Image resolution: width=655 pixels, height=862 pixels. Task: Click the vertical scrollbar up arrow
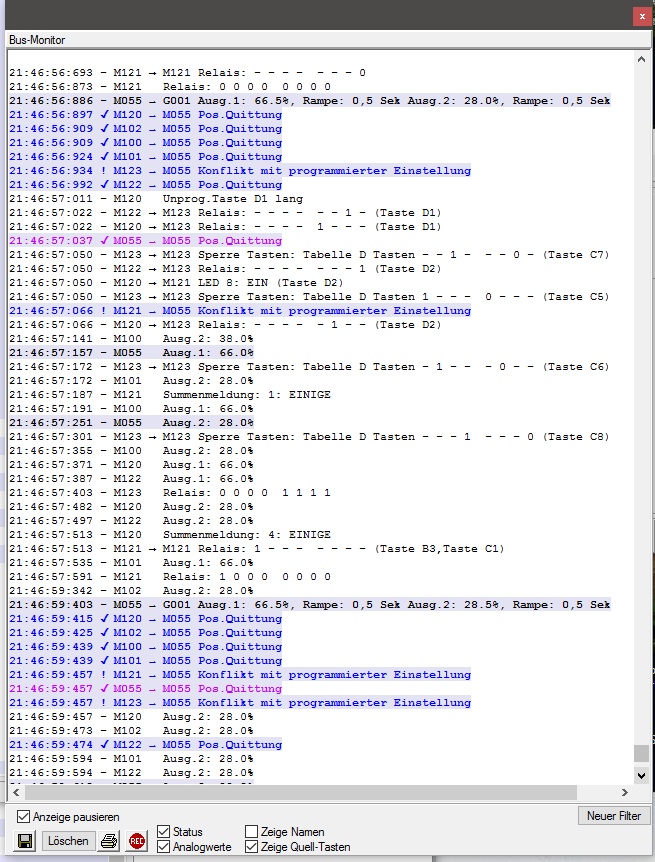[642, 60]
